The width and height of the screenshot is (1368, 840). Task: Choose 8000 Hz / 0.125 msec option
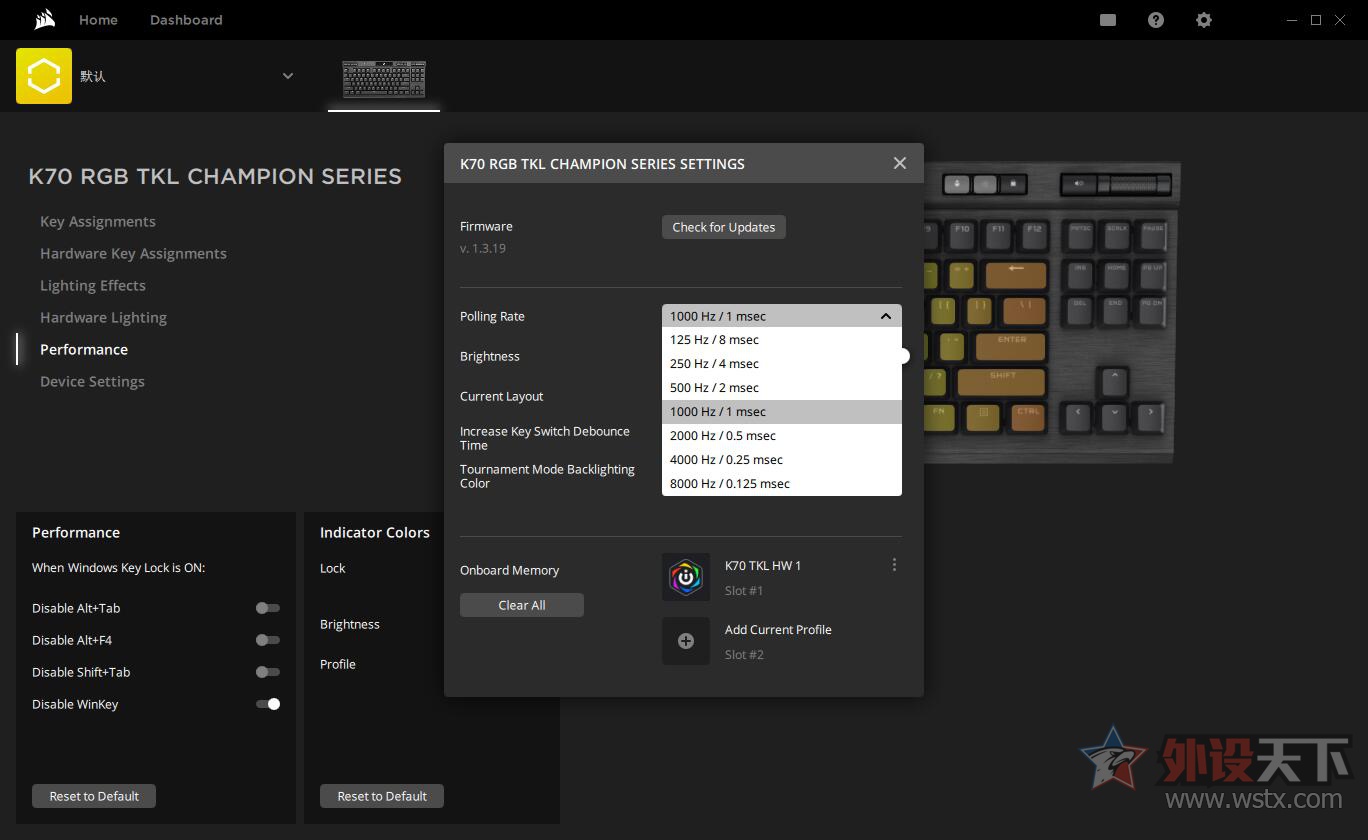[x=730, y=484]
